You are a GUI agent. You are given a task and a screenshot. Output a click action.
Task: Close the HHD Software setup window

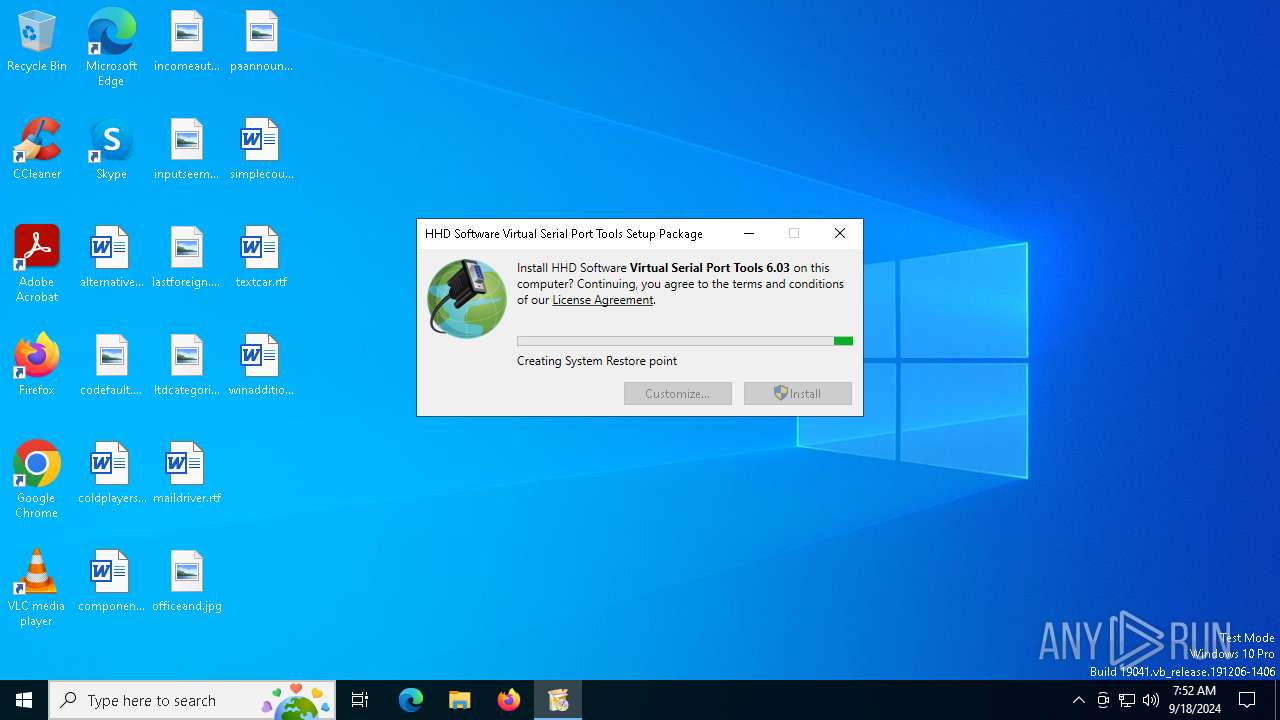click(840, 233)
